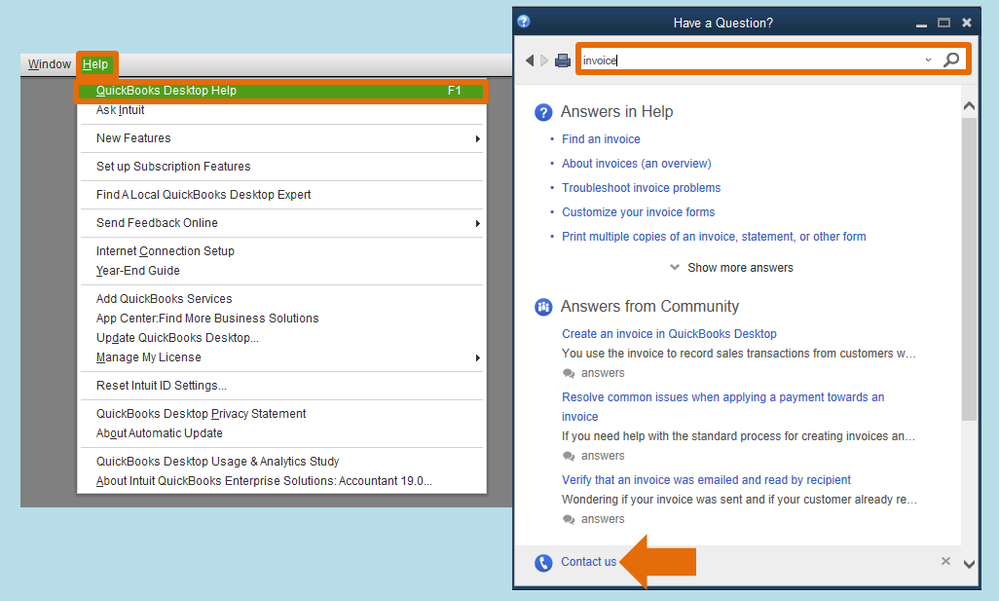The width and height of the screenshot is (999, 601).
Task: Select Reset Intuit ID Settings...
Action: pyautogui.click(x=282, y=386)
